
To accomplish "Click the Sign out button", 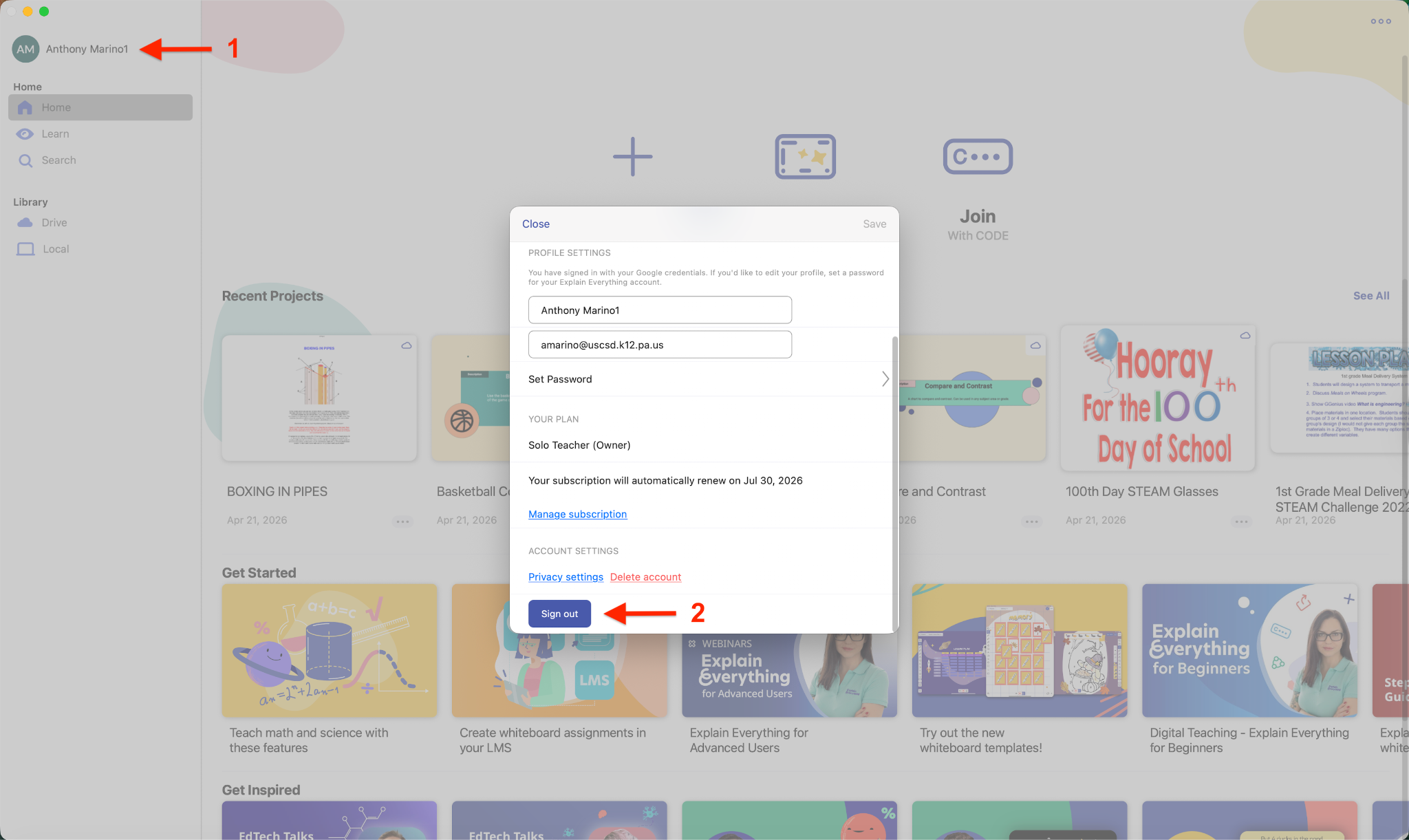I will point(559,614).
